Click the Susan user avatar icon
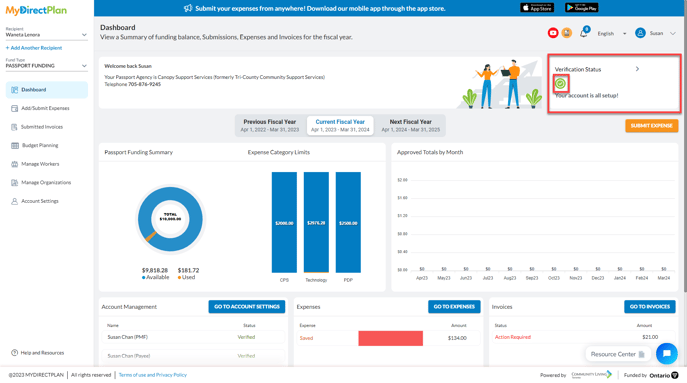The image size is (687, 383). pyautogui.click(x=640, y=33)
